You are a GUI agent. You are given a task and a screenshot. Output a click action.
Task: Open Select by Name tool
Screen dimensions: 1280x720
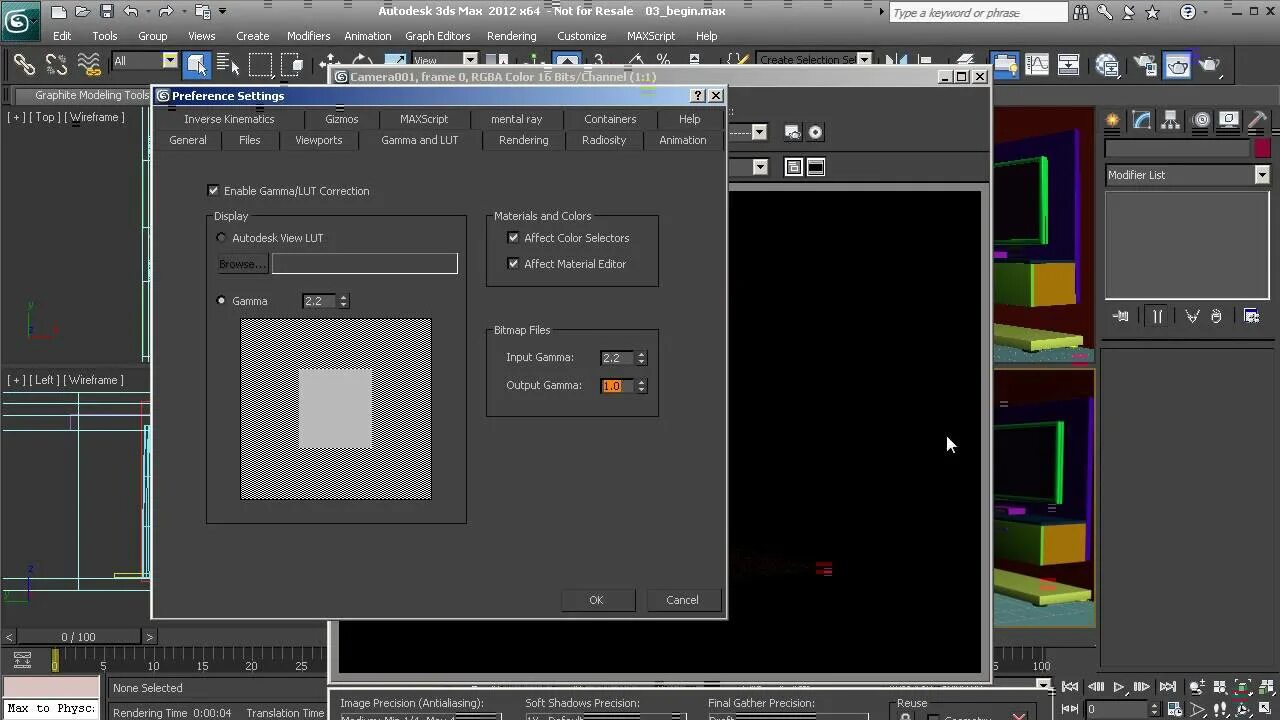click(x=226, y=65)
